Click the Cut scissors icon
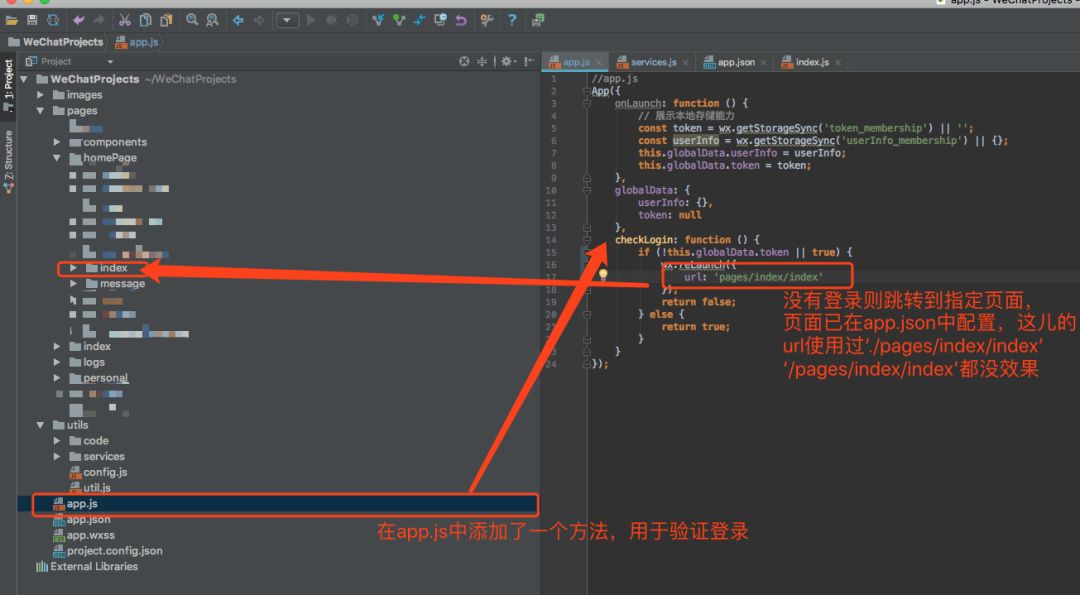 (x=125, y=21)
